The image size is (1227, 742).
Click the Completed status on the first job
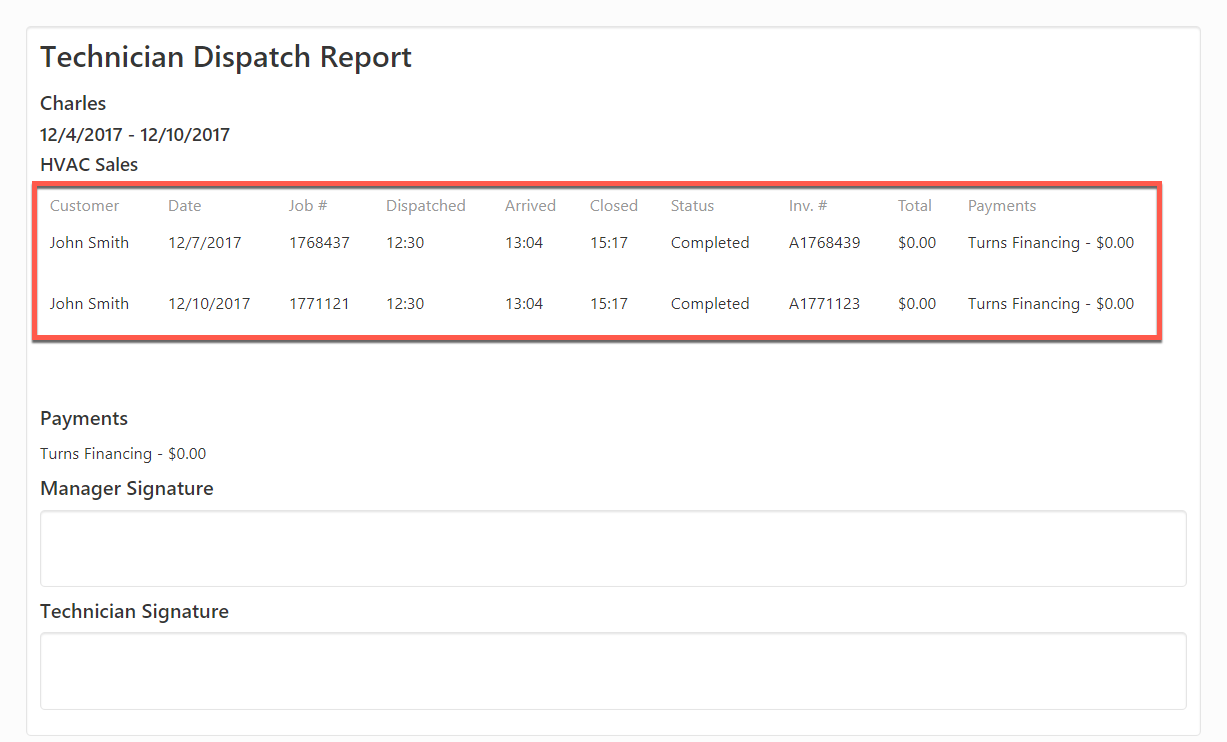(710, 242)
